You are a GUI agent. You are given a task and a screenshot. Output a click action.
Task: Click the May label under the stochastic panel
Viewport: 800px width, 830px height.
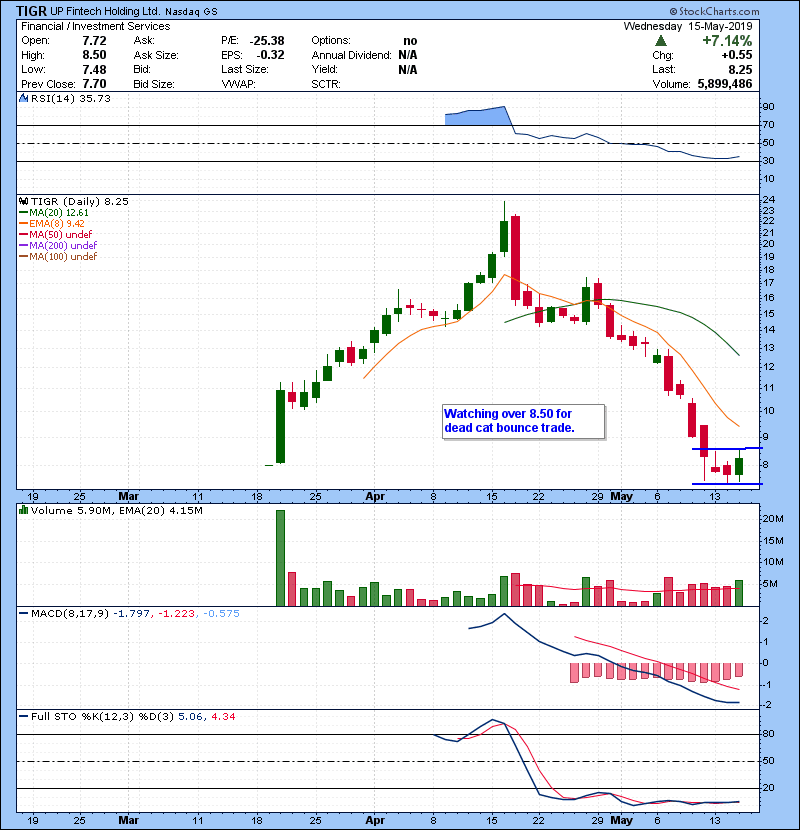tap(622, 820)
